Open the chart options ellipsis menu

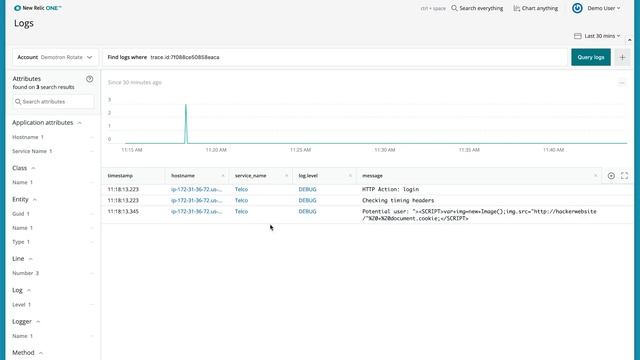point(622,83)
